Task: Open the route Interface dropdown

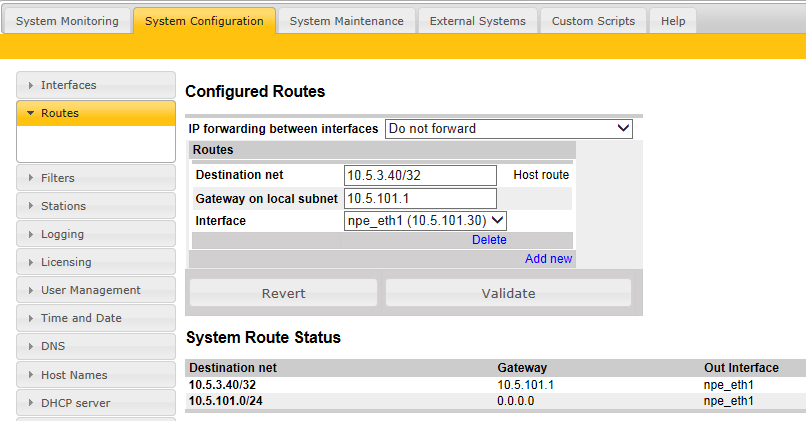Action: pos(425,221)
